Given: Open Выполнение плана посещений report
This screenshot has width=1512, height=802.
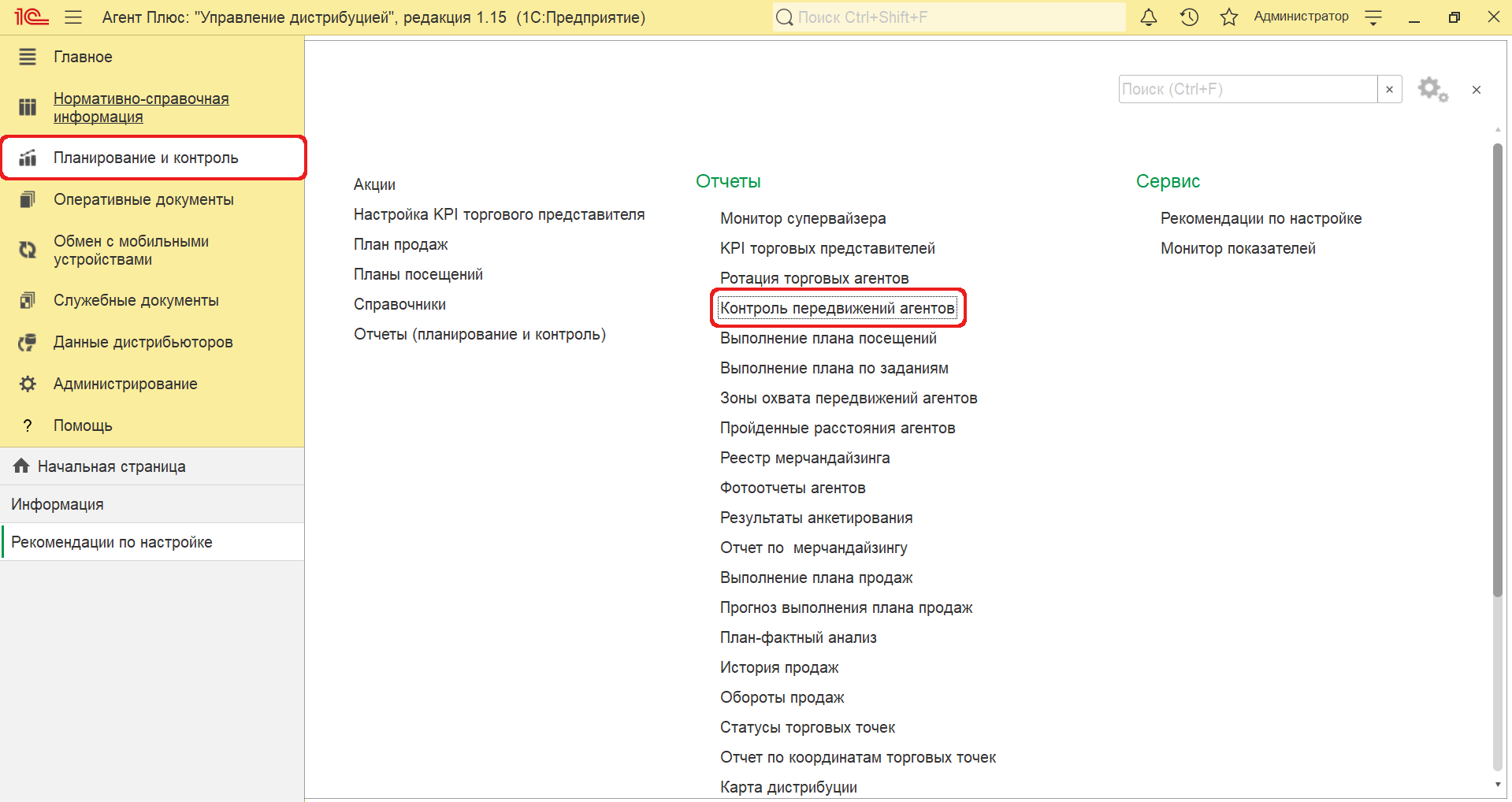Looking at the screenshot, I should pos(828,338).
